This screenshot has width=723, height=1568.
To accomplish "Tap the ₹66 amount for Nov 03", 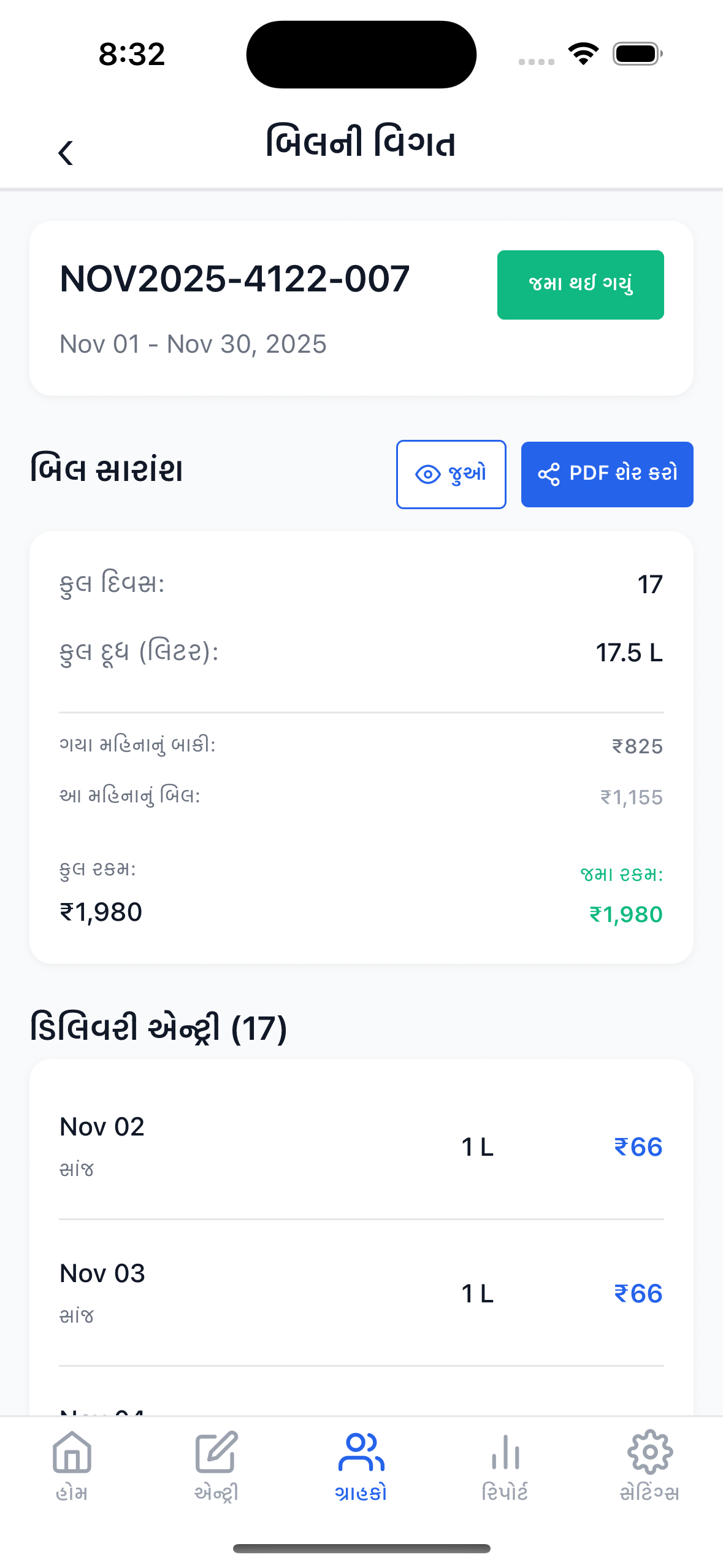I will point(638,1293).
